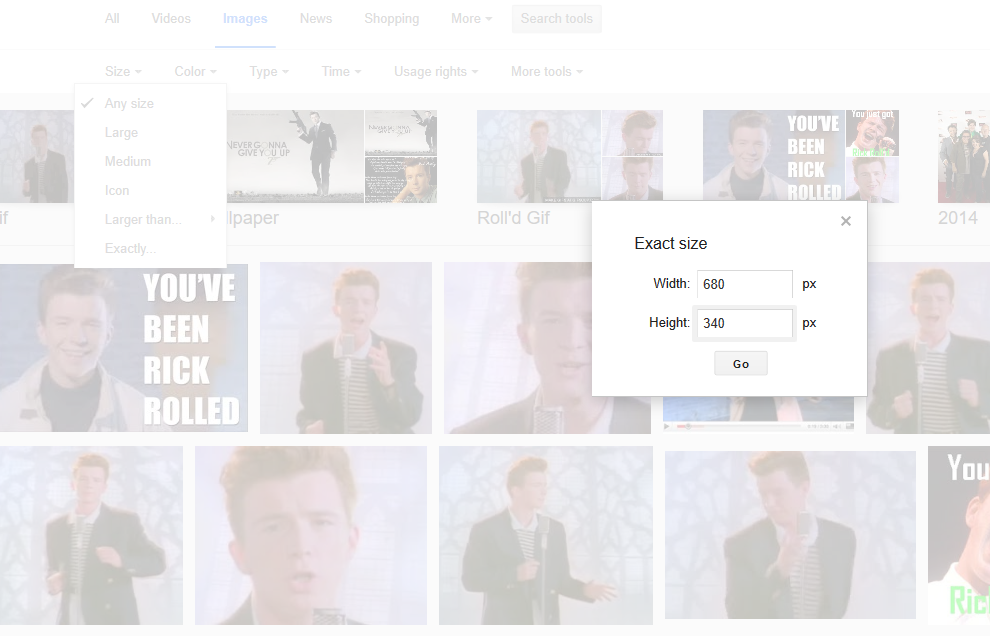This screenshot has width=990, height=636.
Task: Open the 2014 category
Action: (958, 218)
